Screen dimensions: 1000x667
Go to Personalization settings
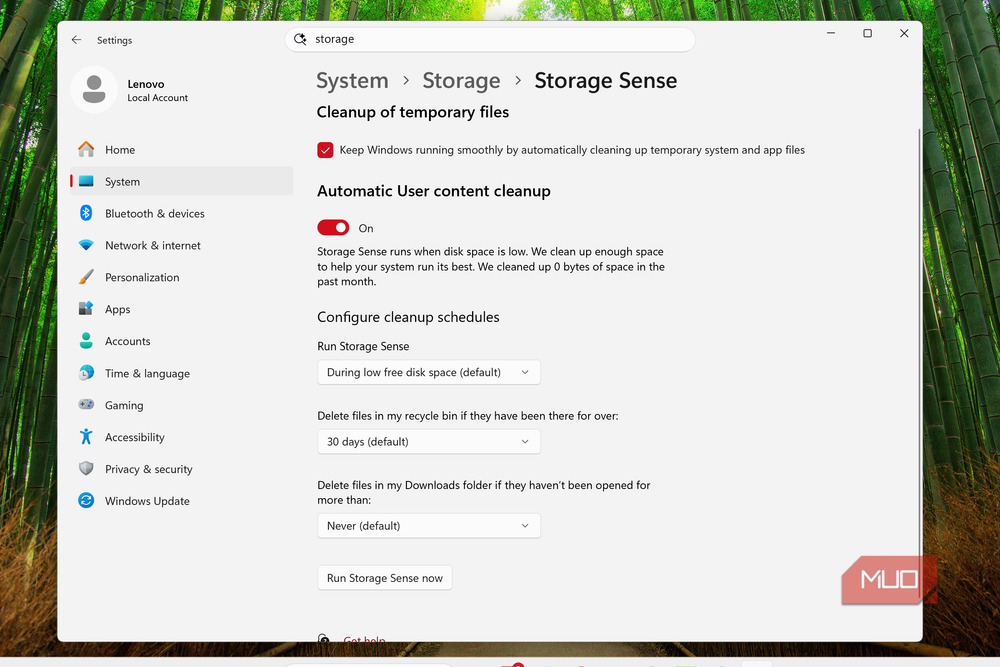tap(182, 277)
